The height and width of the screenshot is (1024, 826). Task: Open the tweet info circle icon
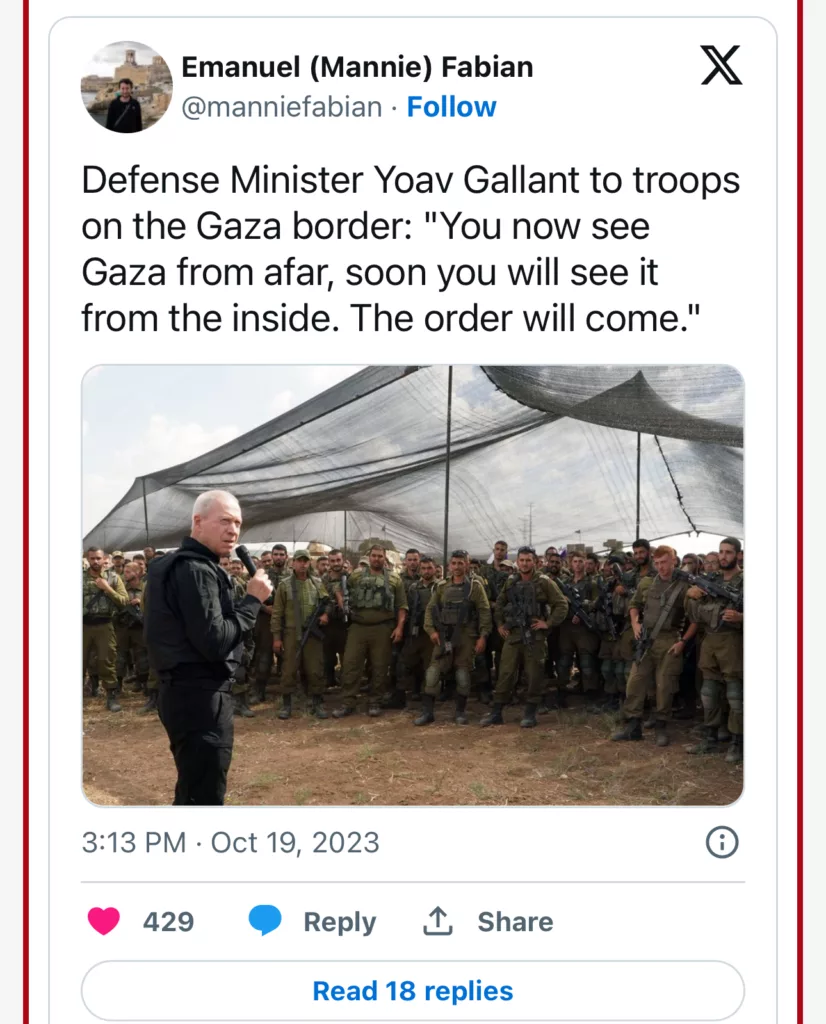coord(721,843)
